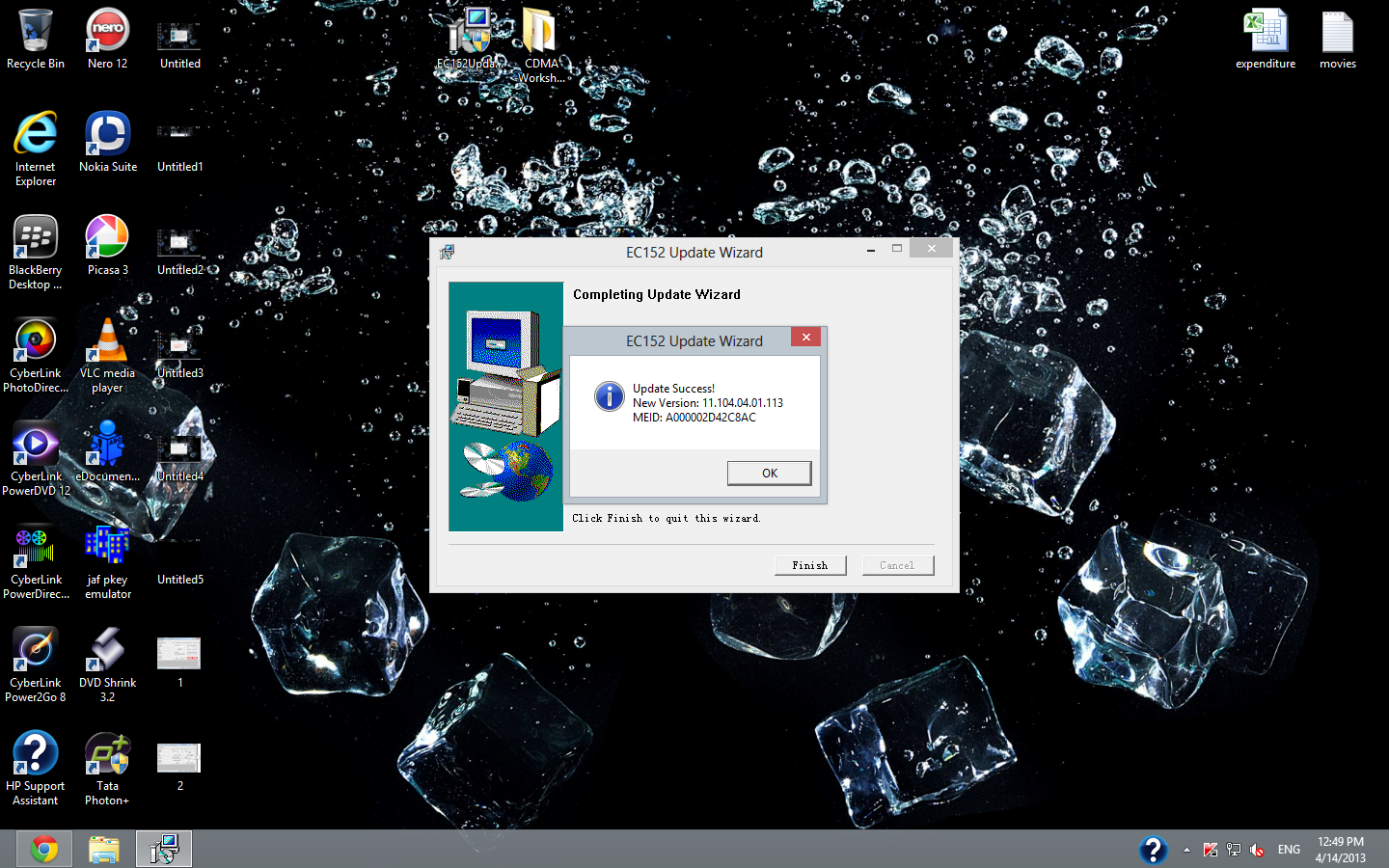Open File Explorer from the taskbar
The image size is (1389, 868).
104,849
